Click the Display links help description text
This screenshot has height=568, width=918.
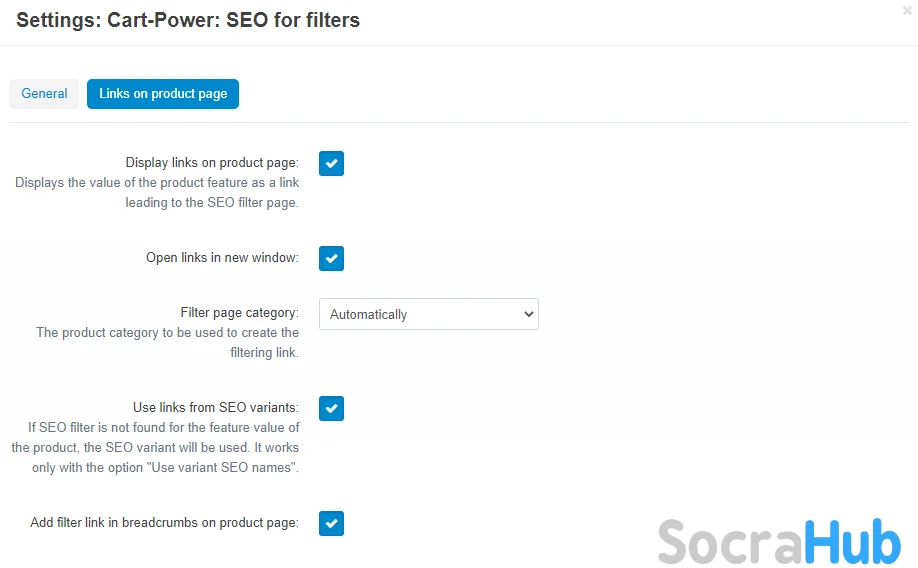pos(157,193)
